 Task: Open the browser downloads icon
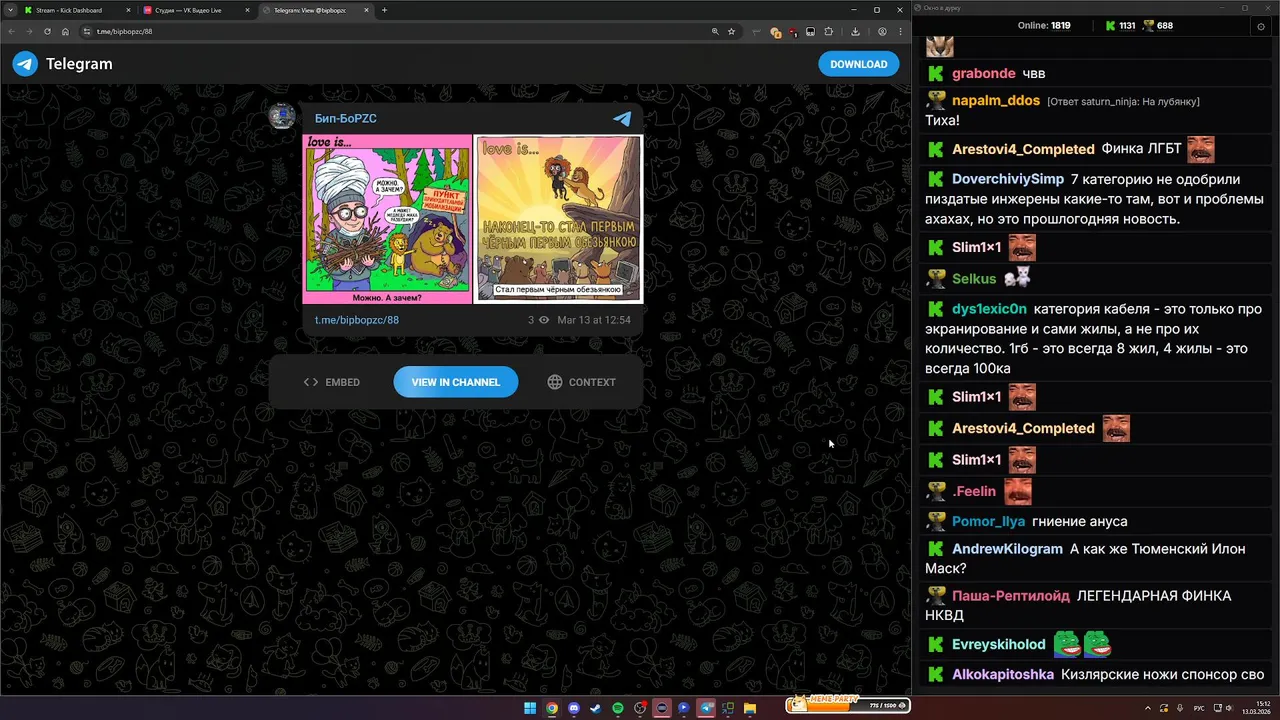[x=855, y=31]
